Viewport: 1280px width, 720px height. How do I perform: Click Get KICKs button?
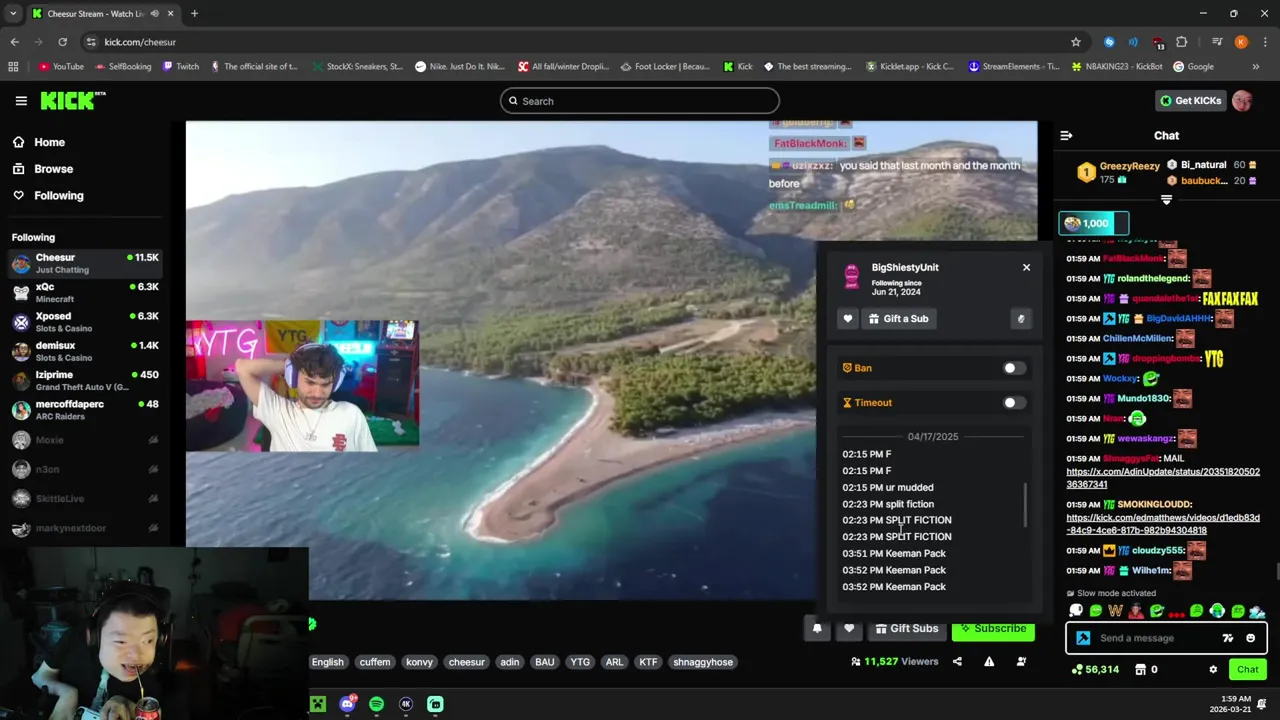[x=1190, y=100]
